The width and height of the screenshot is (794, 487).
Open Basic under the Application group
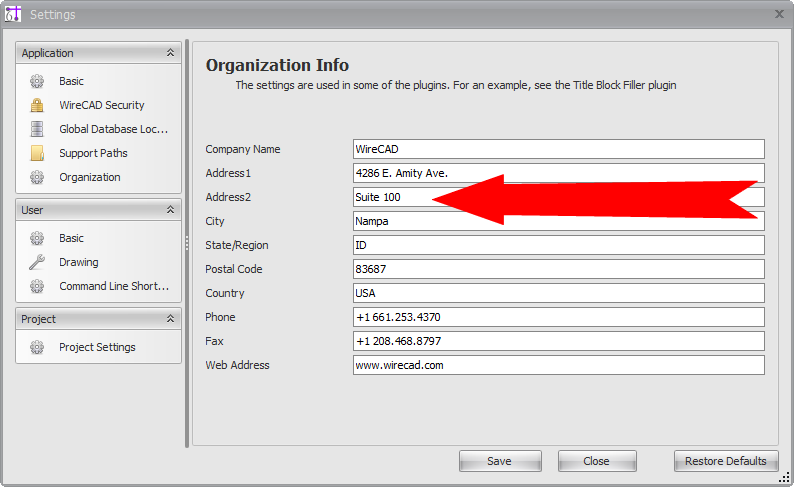(71, 81)
